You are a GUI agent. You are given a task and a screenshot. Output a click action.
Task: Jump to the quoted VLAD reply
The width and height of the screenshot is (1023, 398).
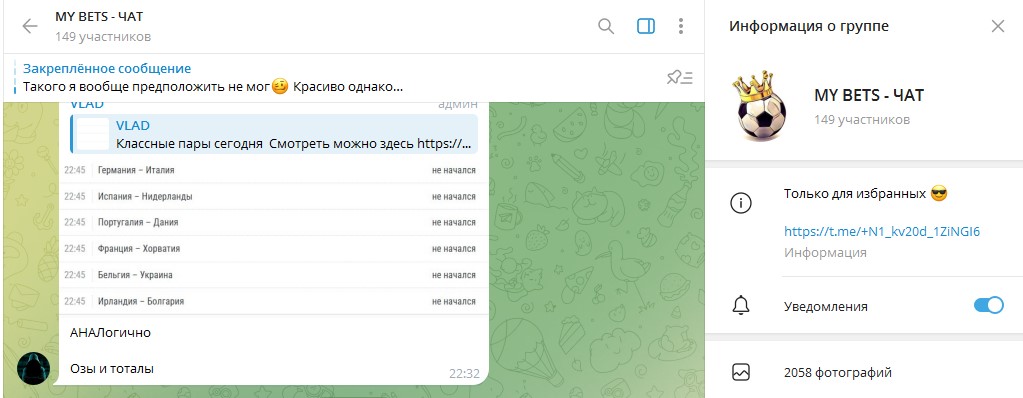tap(274, 134)
